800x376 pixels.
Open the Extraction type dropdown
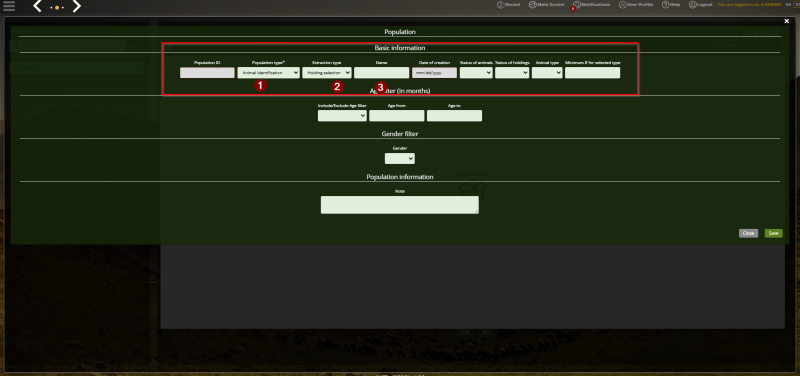(327, 73)
